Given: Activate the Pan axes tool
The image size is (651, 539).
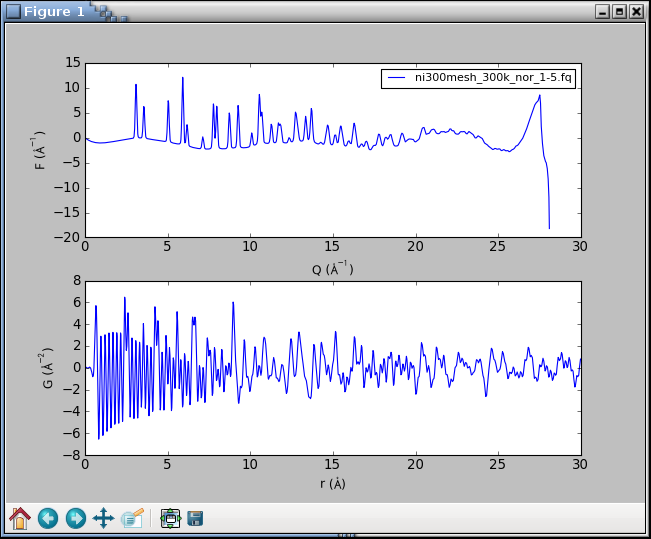Looking at the screenshot, I should pyautogui.click(x=103, y=518).
